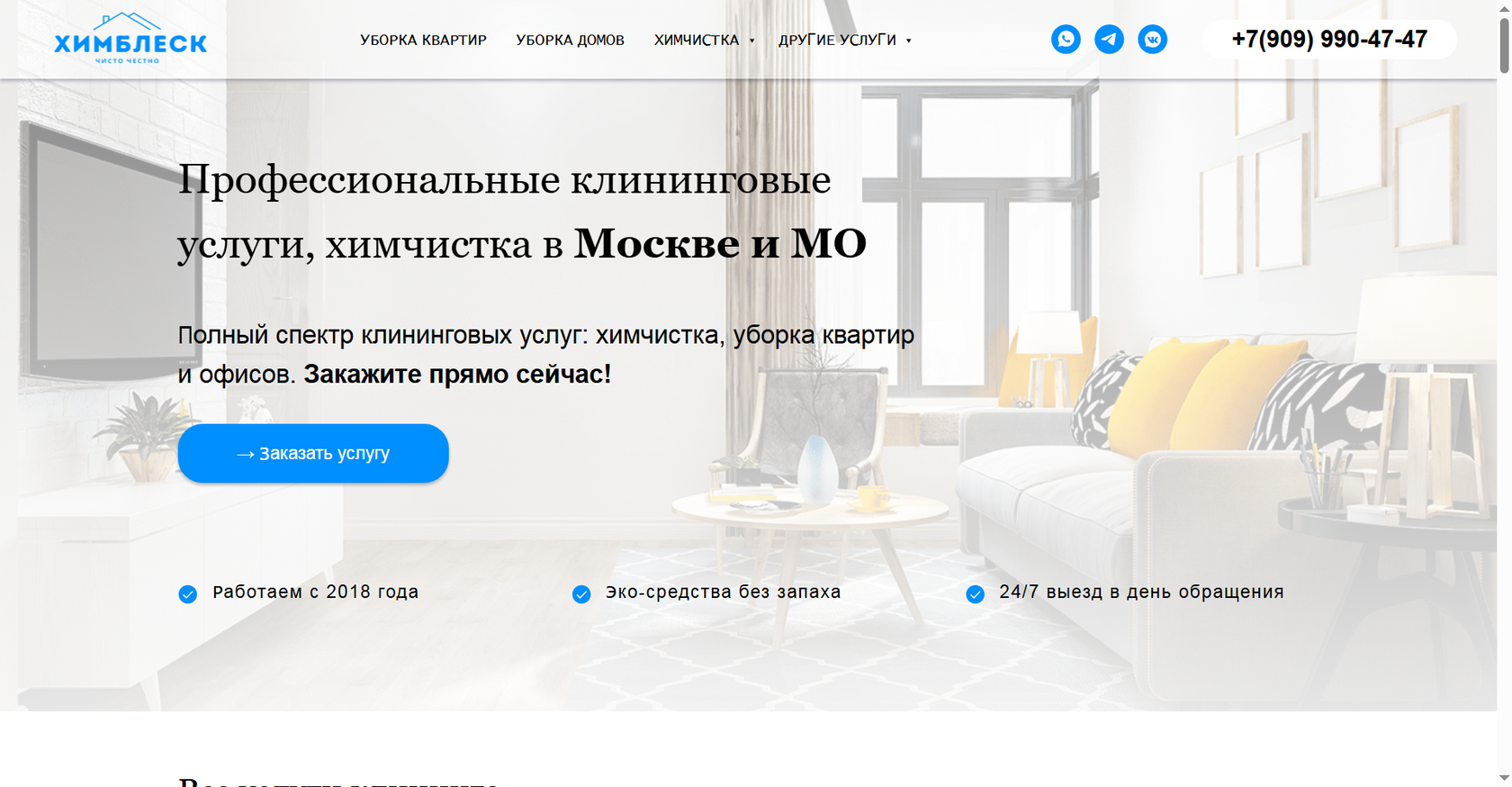Open the УБОРКА КВАРТИР menu item

(x=423, y=41)
